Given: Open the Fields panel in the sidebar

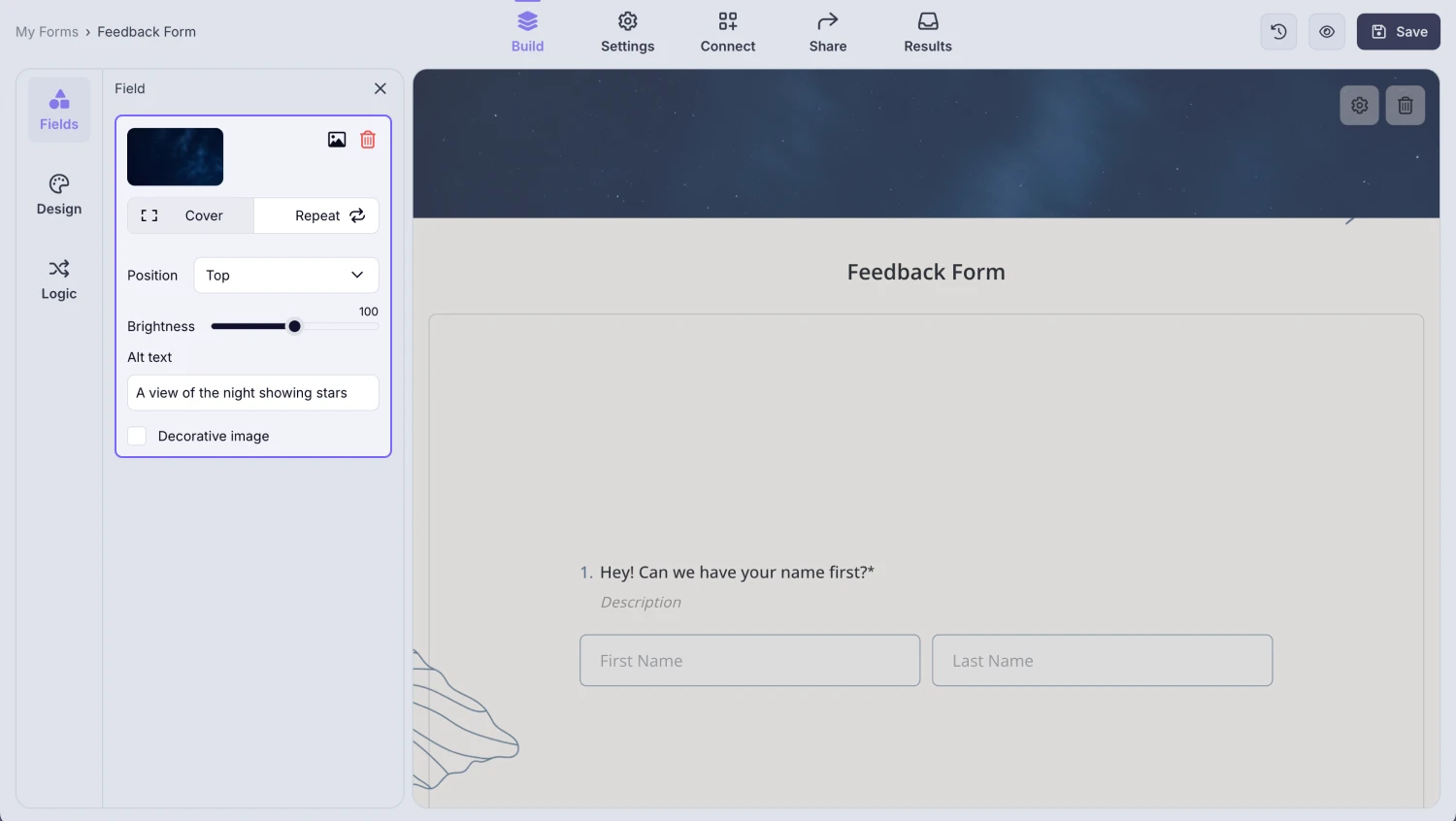Looking at the screenshot, I should (58, 109).
